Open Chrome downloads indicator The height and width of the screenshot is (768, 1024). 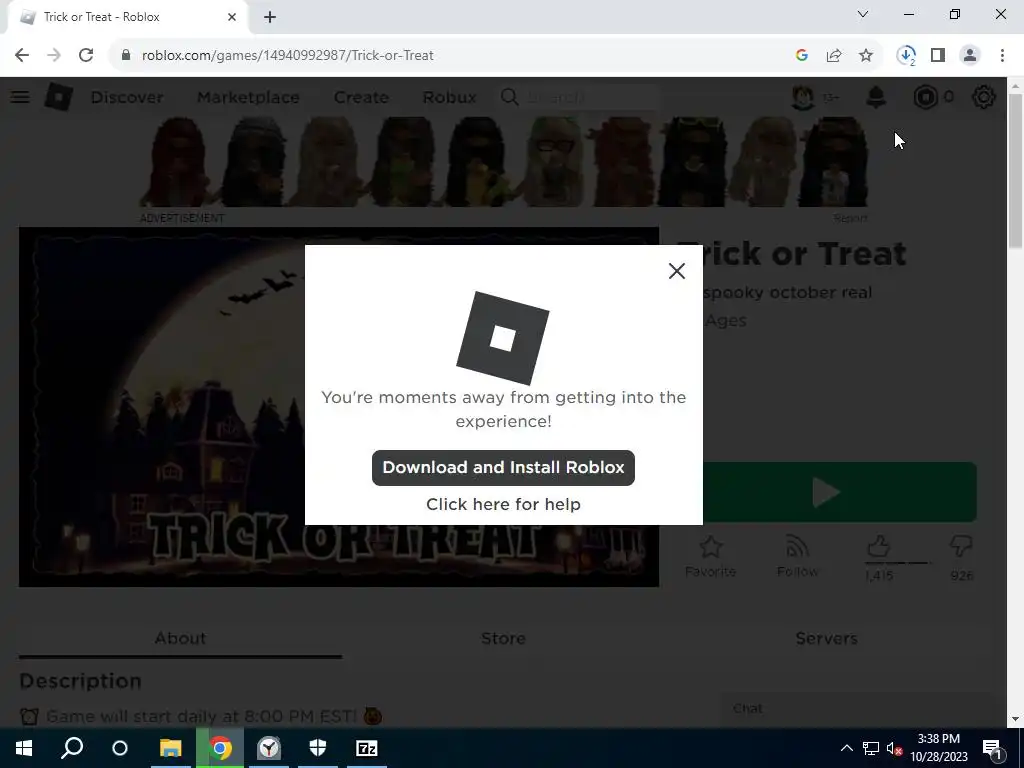906,56
